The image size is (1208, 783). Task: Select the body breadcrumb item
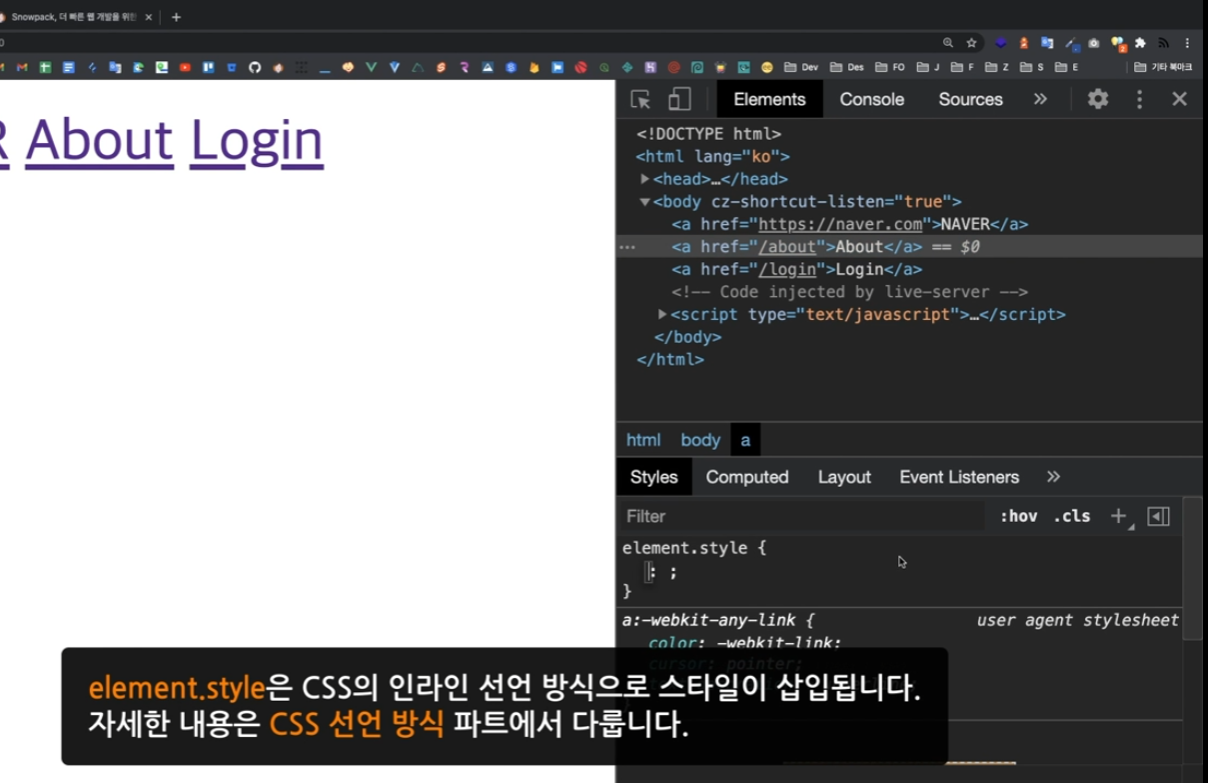coord(700,440)
